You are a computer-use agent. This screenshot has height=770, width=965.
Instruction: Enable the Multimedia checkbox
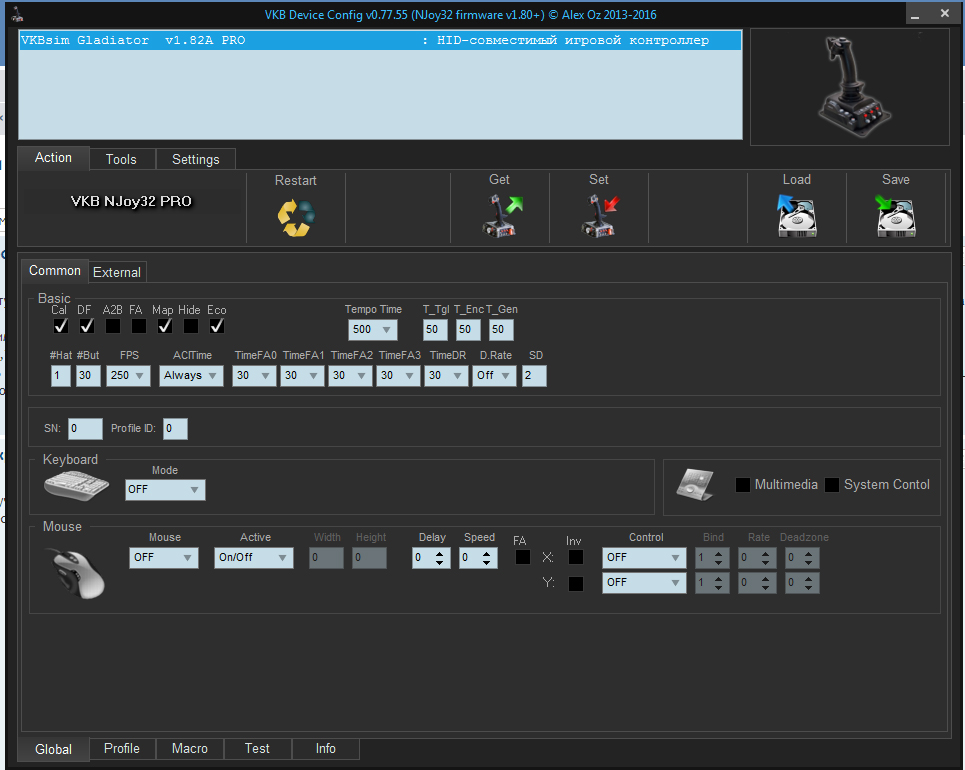743,485
